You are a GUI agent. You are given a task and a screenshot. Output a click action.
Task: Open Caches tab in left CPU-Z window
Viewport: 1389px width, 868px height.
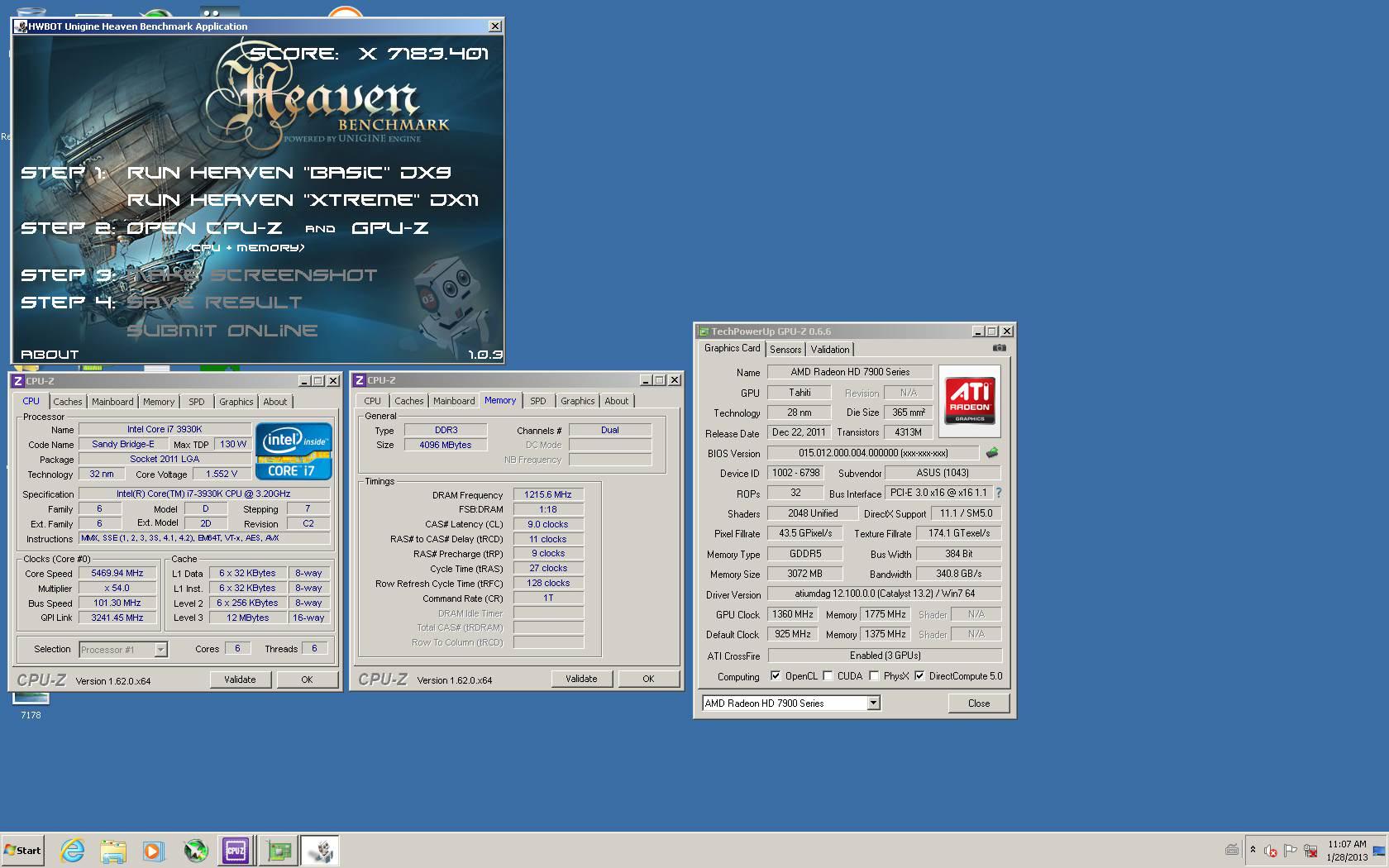[68, 402]
